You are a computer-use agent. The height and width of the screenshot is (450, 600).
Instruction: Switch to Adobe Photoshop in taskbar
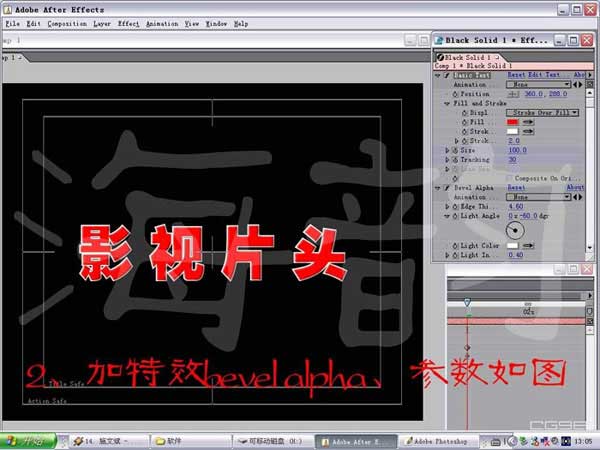point(436,442)
